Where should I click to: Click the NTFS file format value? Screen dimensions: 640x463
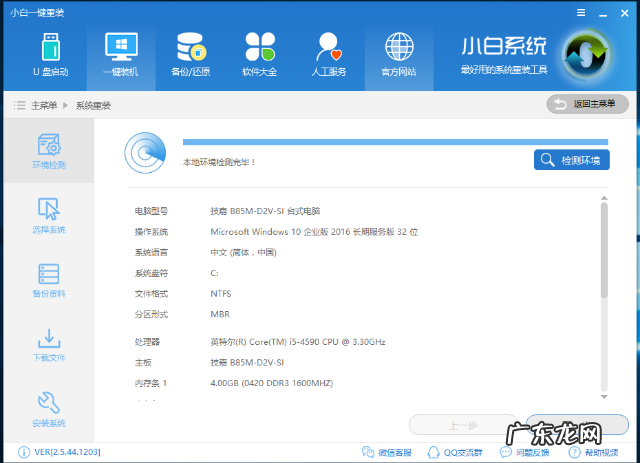point(221,294)
